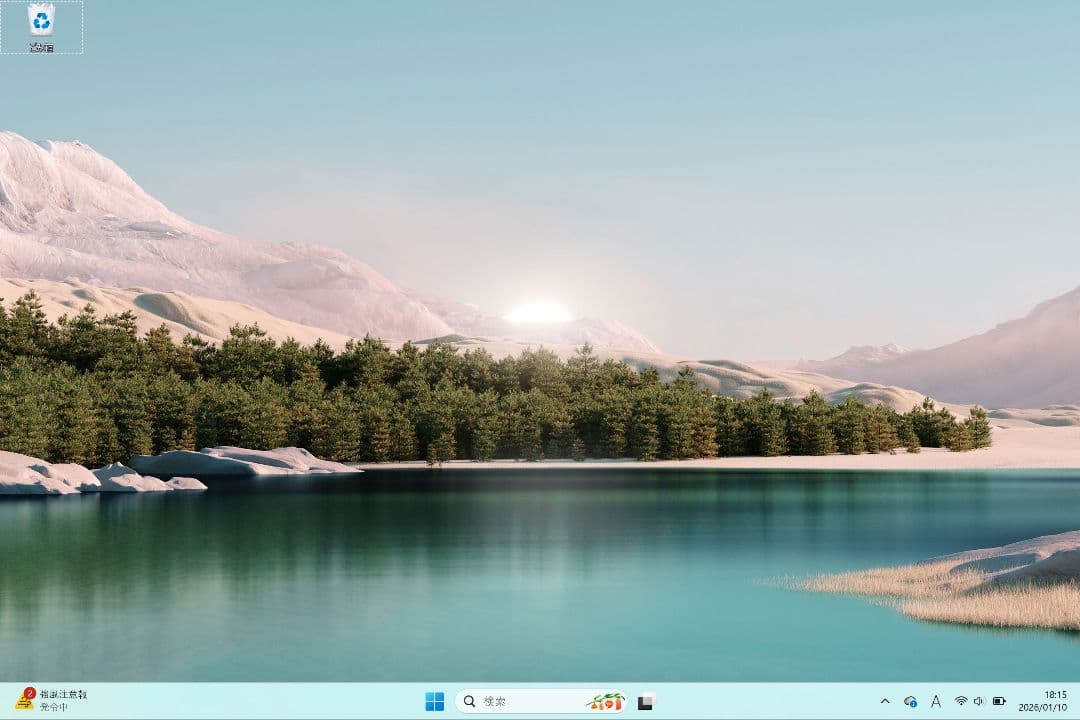Screen dimensions: 1080x720
Task: Click the red notification badge on the weather widget
Action: click(30, 692)
